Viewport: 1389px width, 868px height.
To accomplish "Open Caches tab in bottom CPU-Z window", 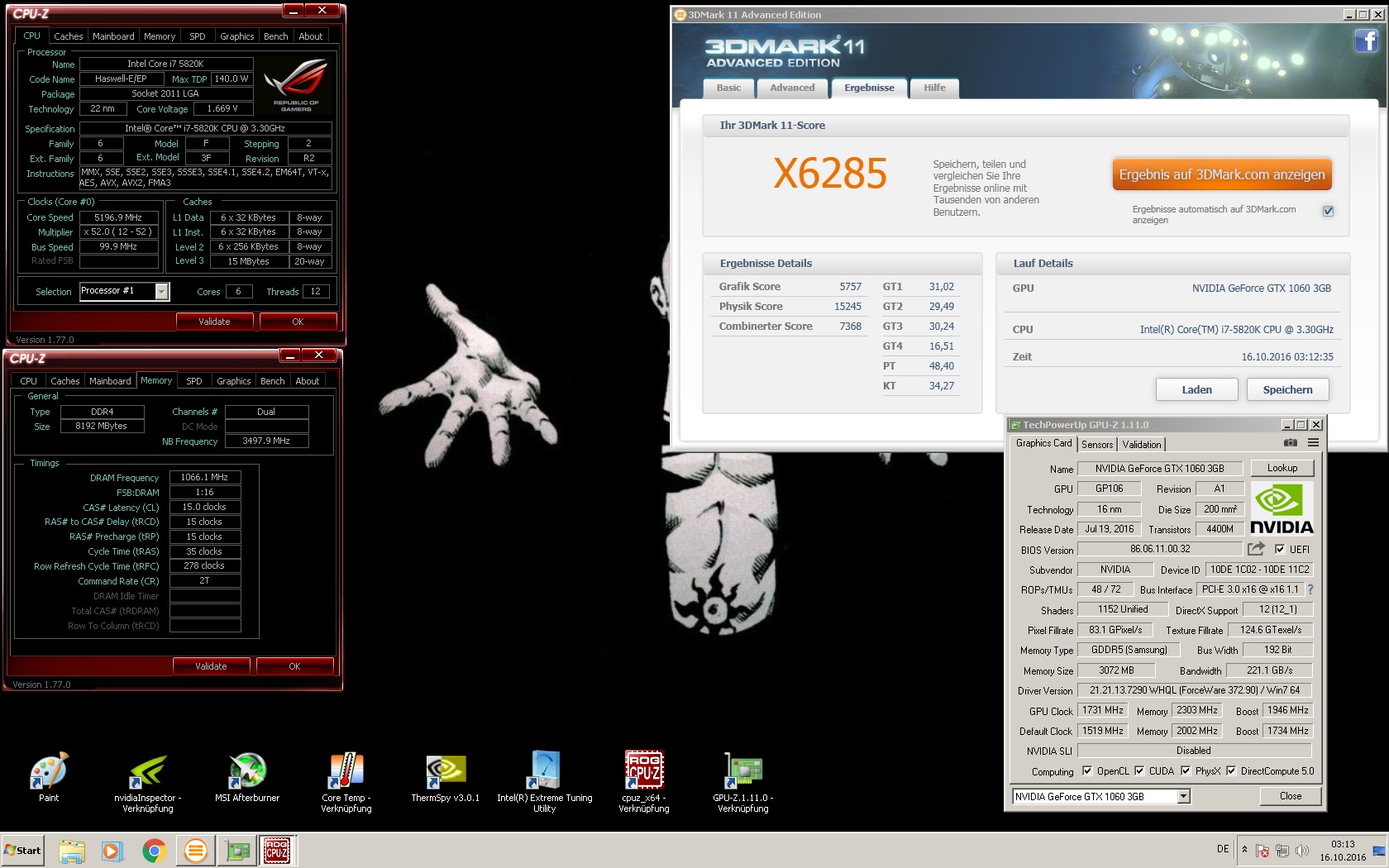I will pyautogui.click(x=65, y=381).
